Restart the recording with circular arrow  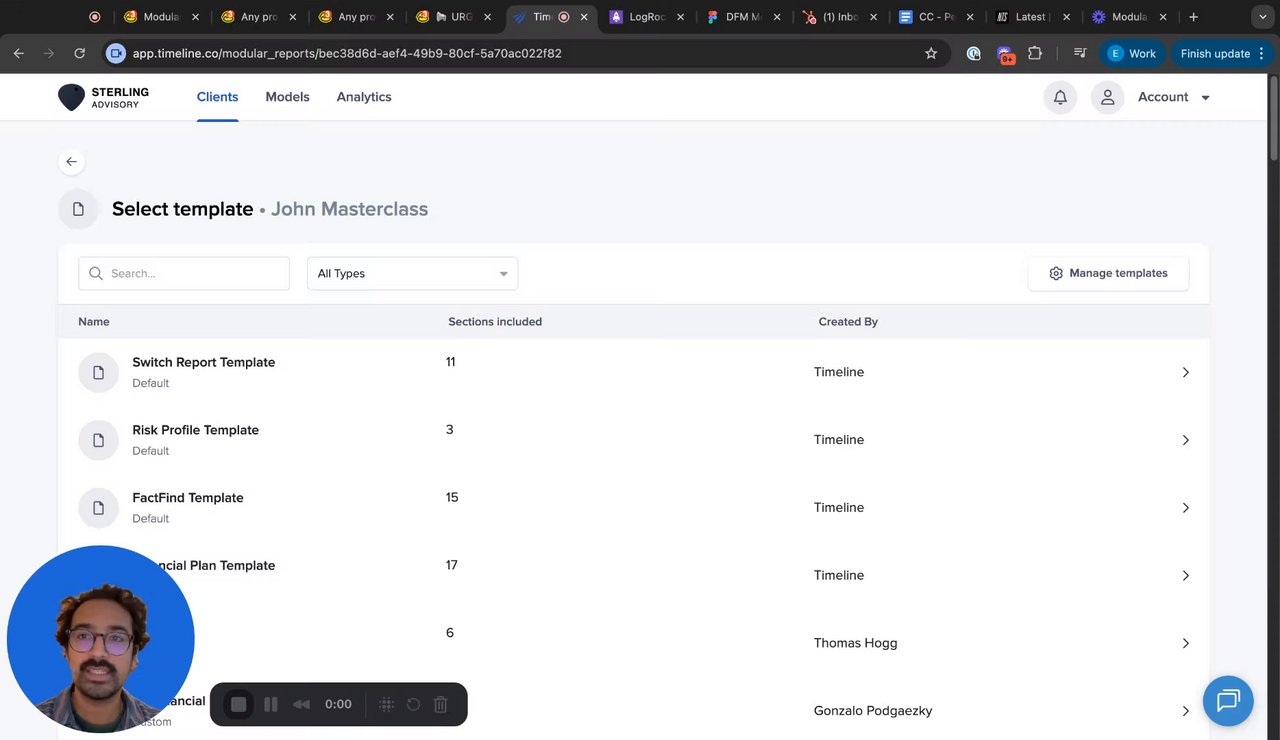413,704
